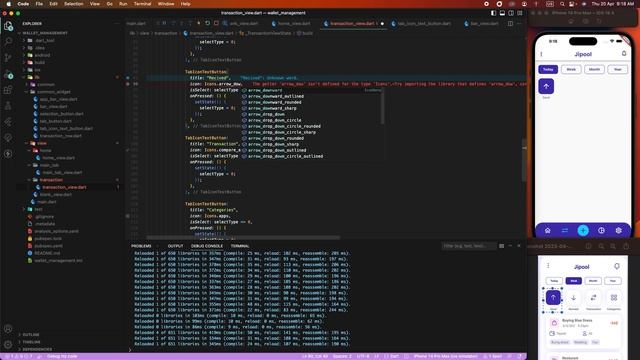Image resolution: width=640 pixels, height=360 pixels.
Task: Expand the build folder in Explorer
Action: pyautogui.click(x=40, y=62)
